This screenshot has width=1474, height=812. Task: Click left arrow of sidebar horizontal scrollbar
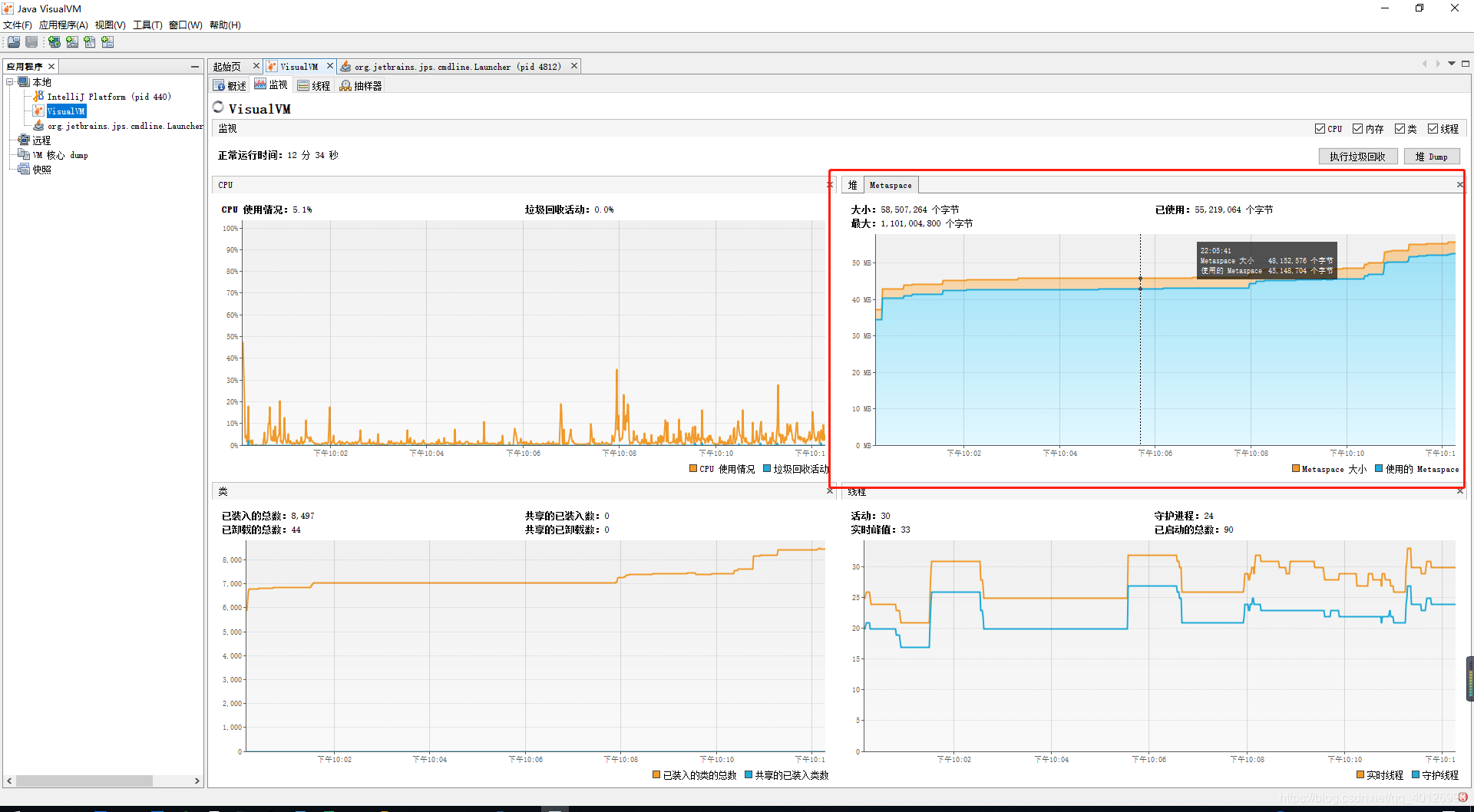9,781
